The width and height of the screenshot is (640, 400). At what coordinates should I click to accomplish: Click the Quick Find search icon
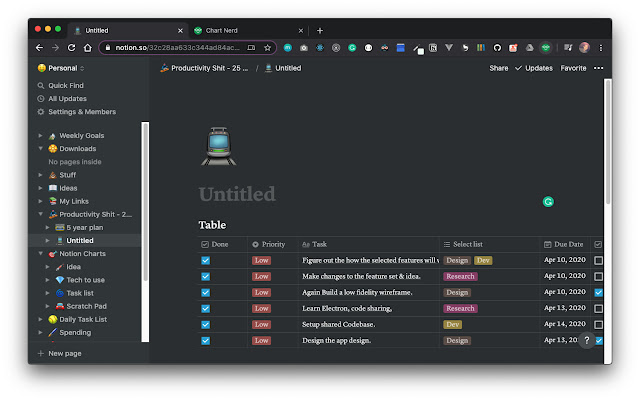coord(40,85)
